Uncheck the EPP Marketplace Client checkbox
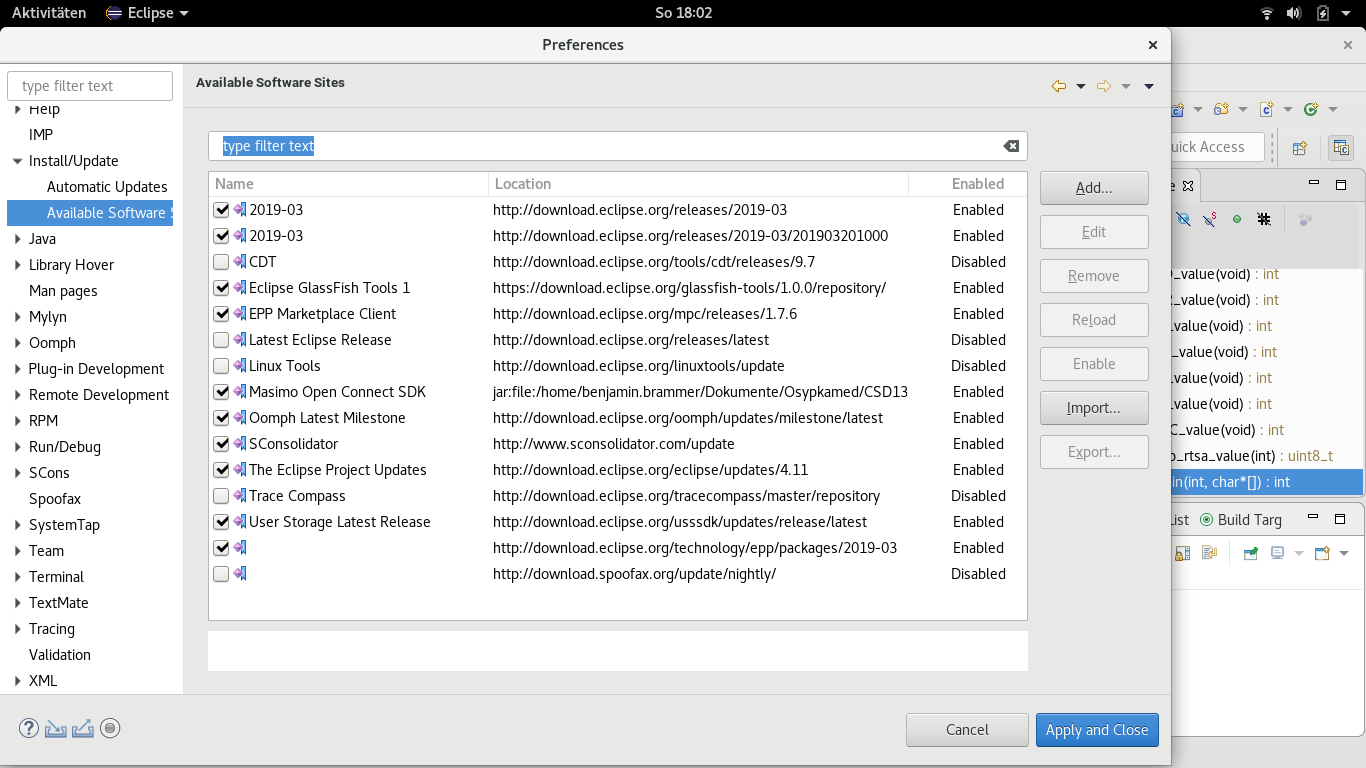Screen dimensions: 1366x768 [x=221, y=314]
